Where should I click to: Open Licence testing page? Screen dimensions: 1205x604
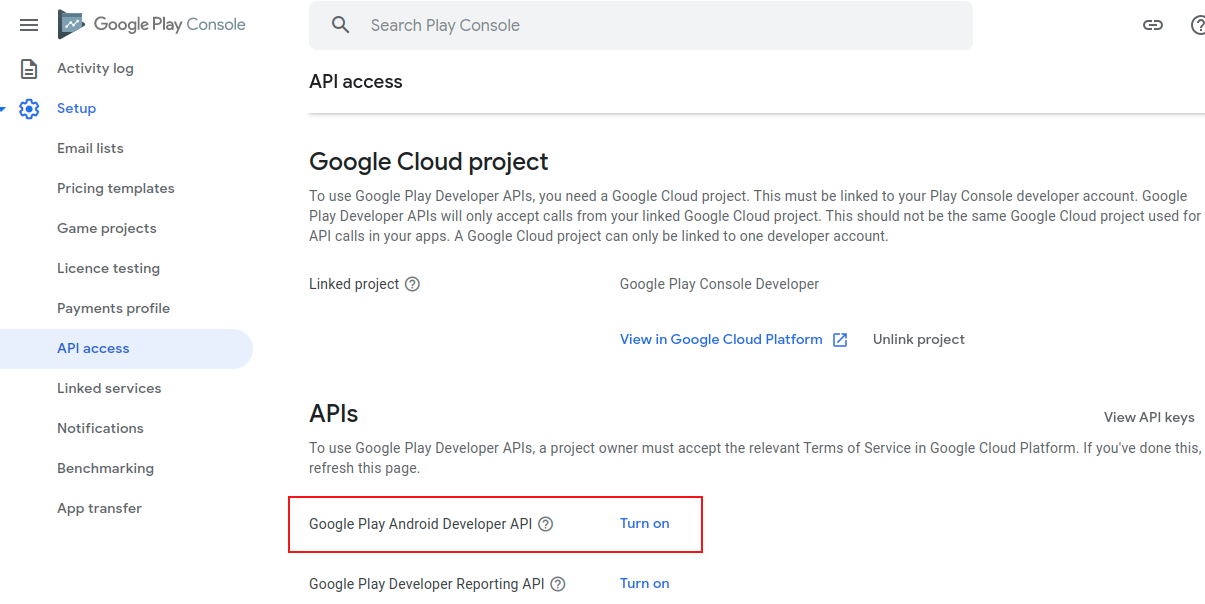coord(108,268)
